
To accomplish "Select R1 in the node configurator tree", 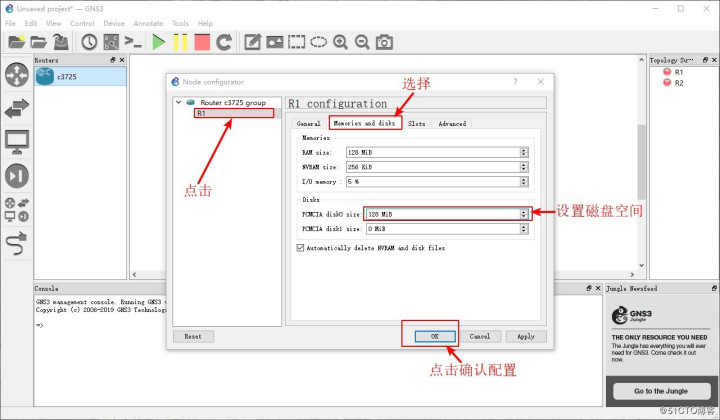I will 234,113.
